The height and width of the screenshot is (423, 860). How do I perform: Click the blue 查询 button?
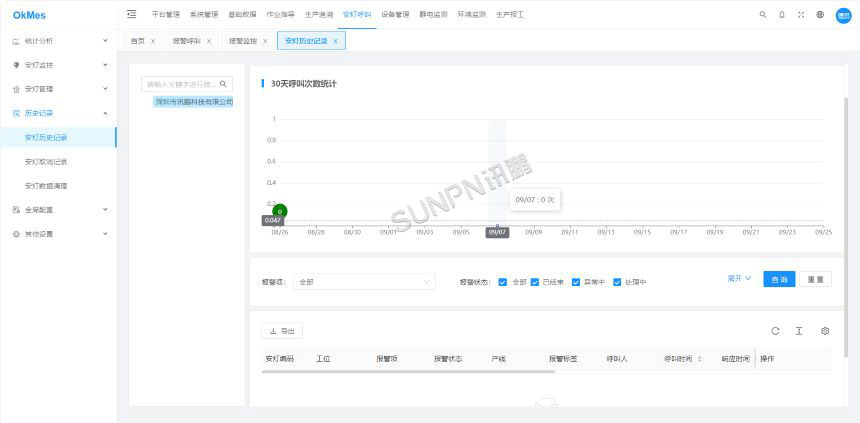779,279
